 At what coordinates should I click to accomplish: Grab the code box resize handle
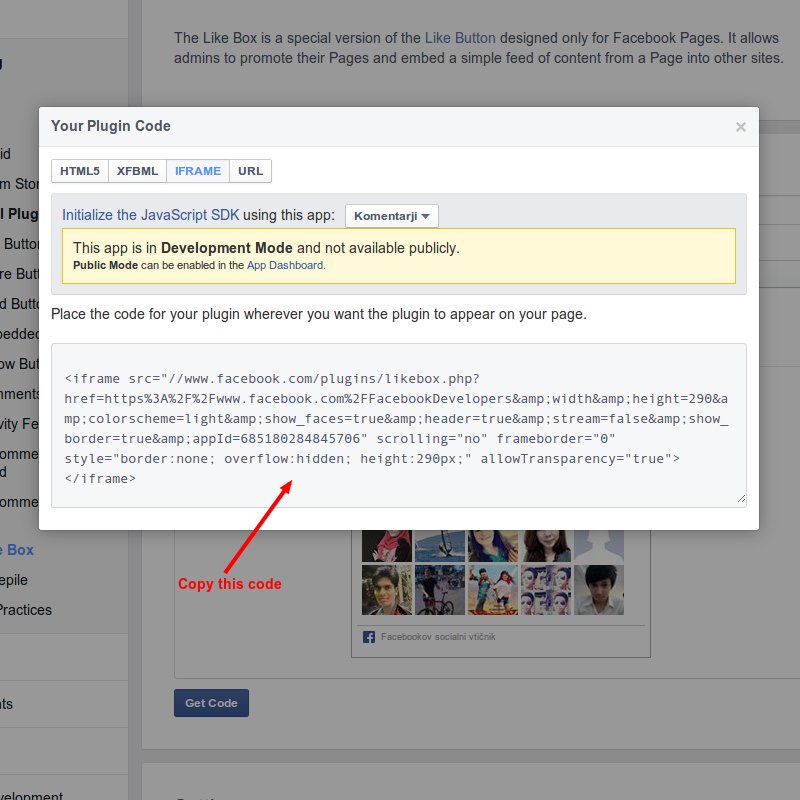tap(741, 499)
